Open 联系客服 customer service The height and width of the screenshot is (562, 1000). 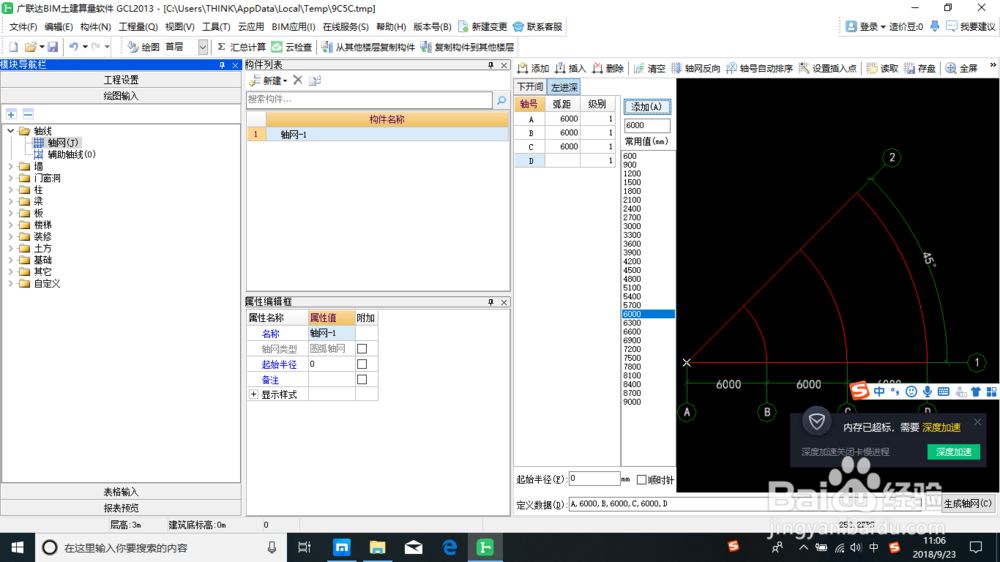coord(538,27)
